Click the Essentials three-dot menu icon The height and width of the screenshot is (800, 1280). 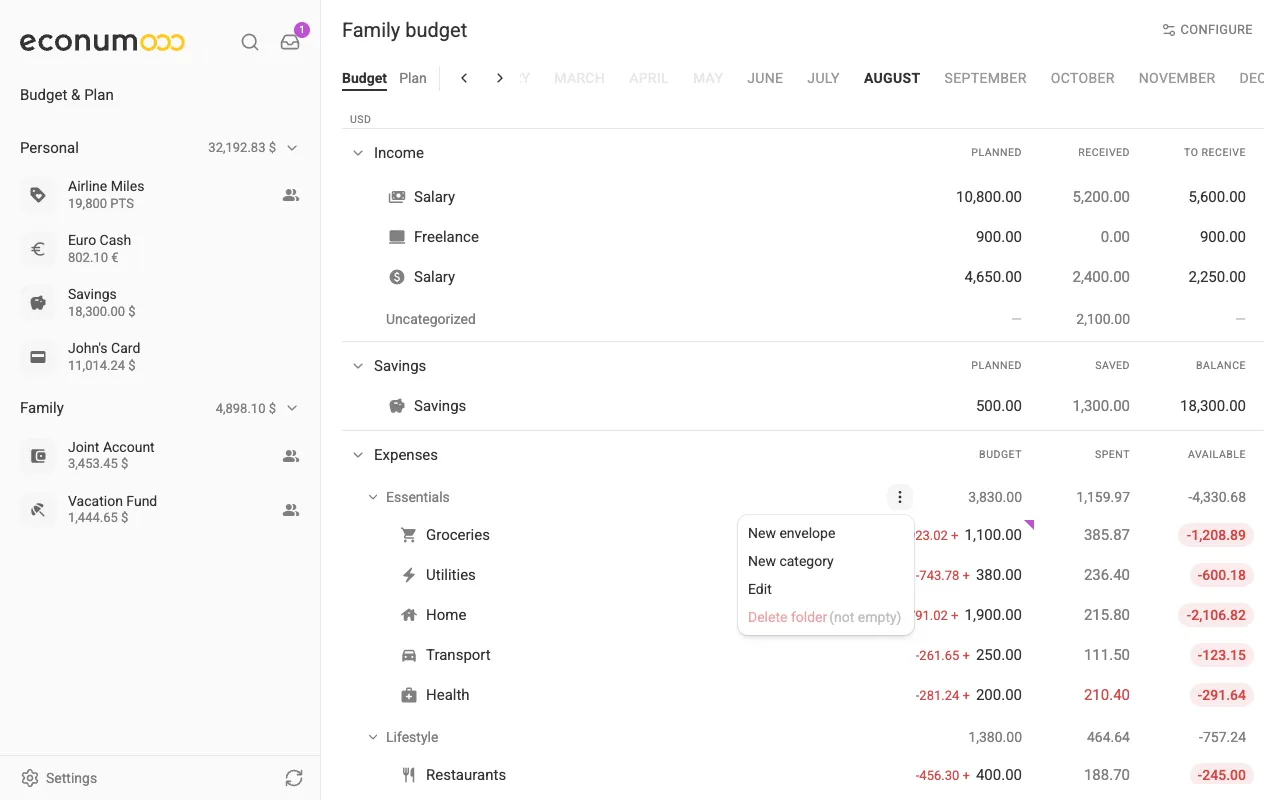point(900,497)
